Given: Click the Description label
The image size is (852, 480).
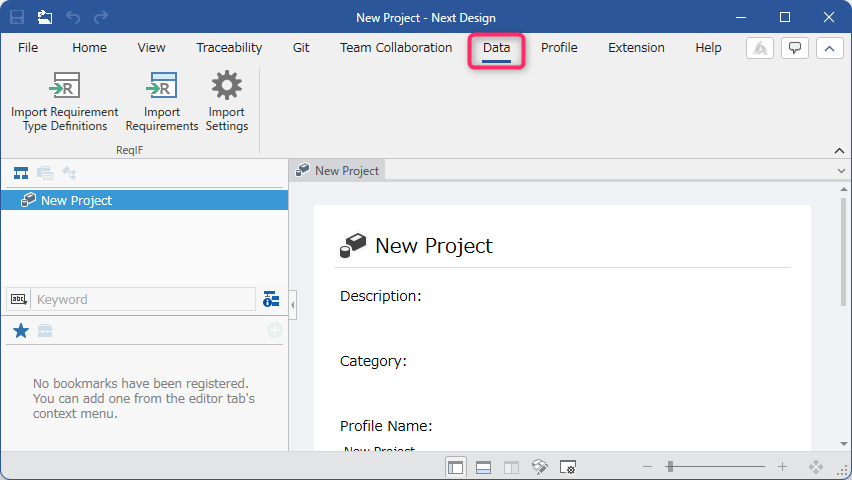Looking at the screenshot, I should tap(380, 296).
